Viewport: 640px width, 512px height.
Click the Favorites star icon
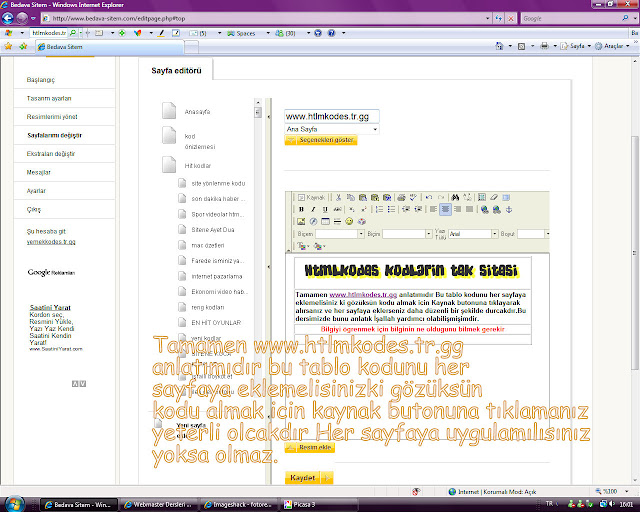click(8, 46)
